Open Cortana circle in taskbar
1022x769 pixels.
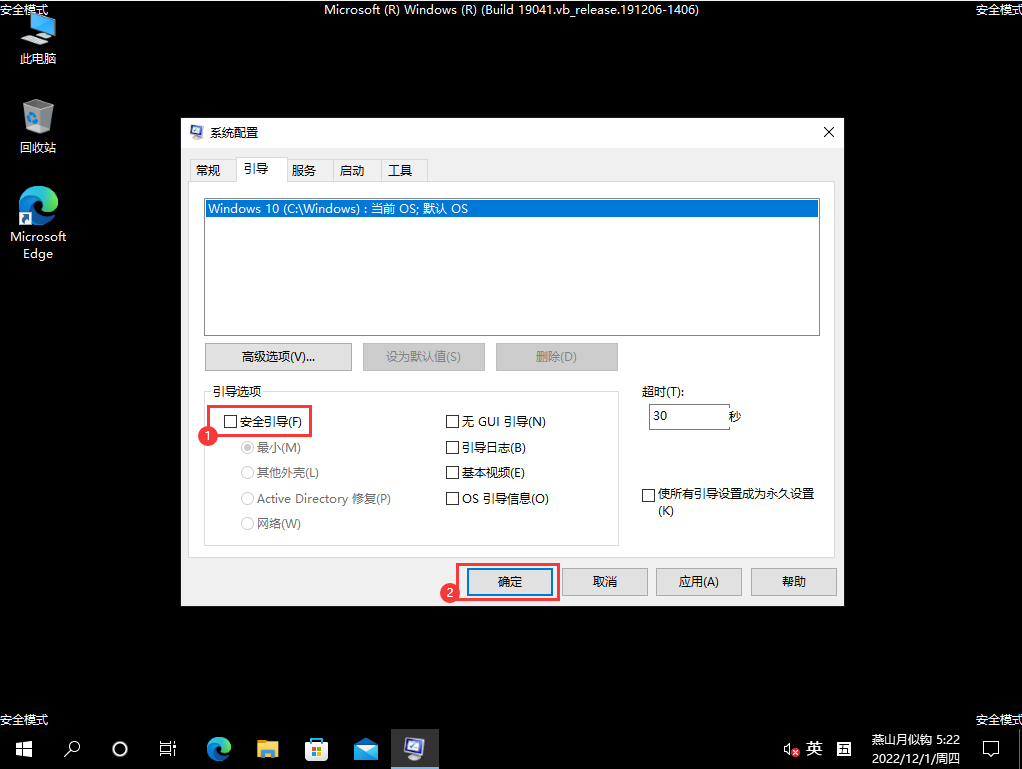pyautogui.click(x=120, y=749)
